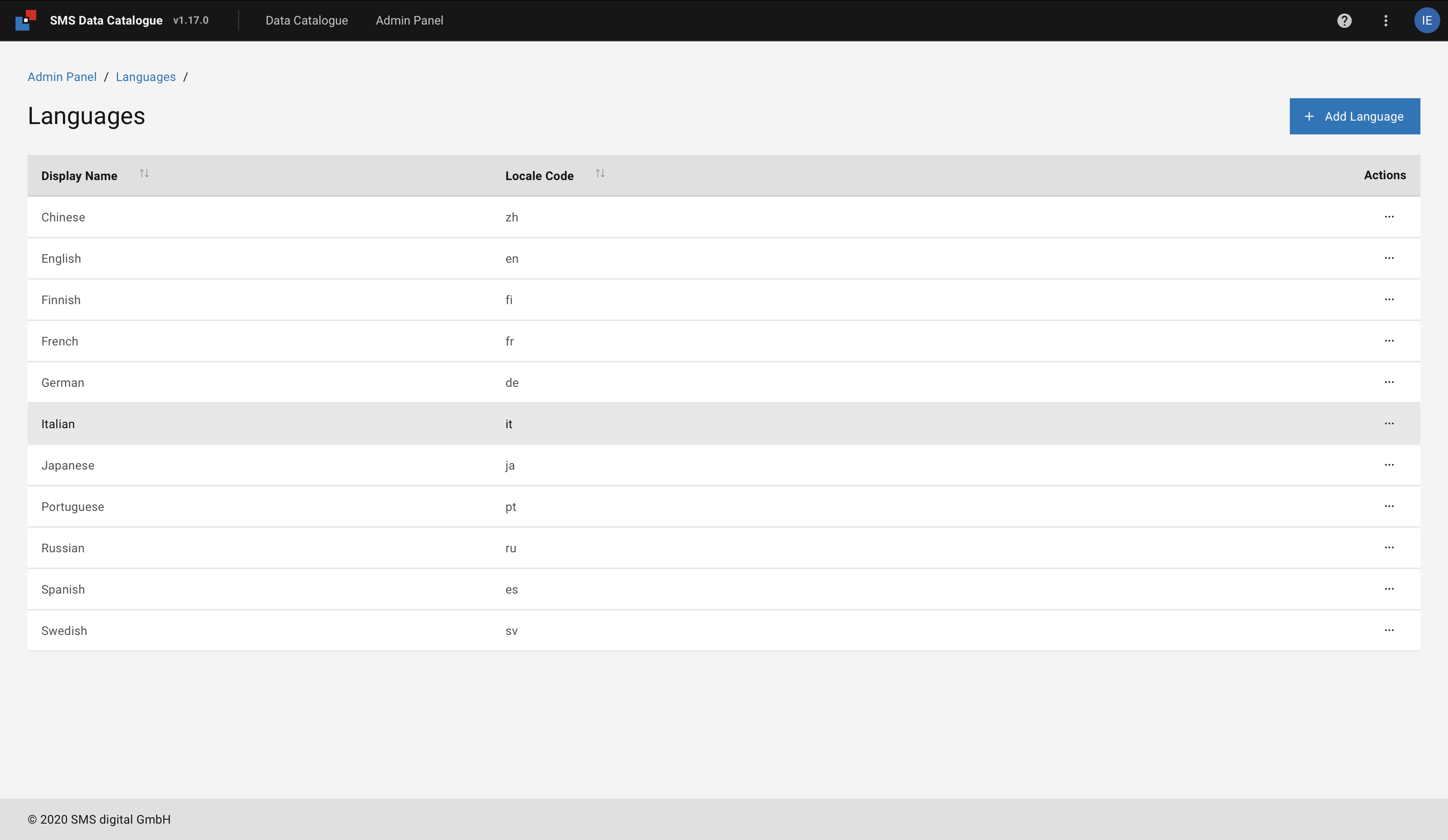Open actions menu for Japanese row
1448x840 pixels.
point(1389,465)
